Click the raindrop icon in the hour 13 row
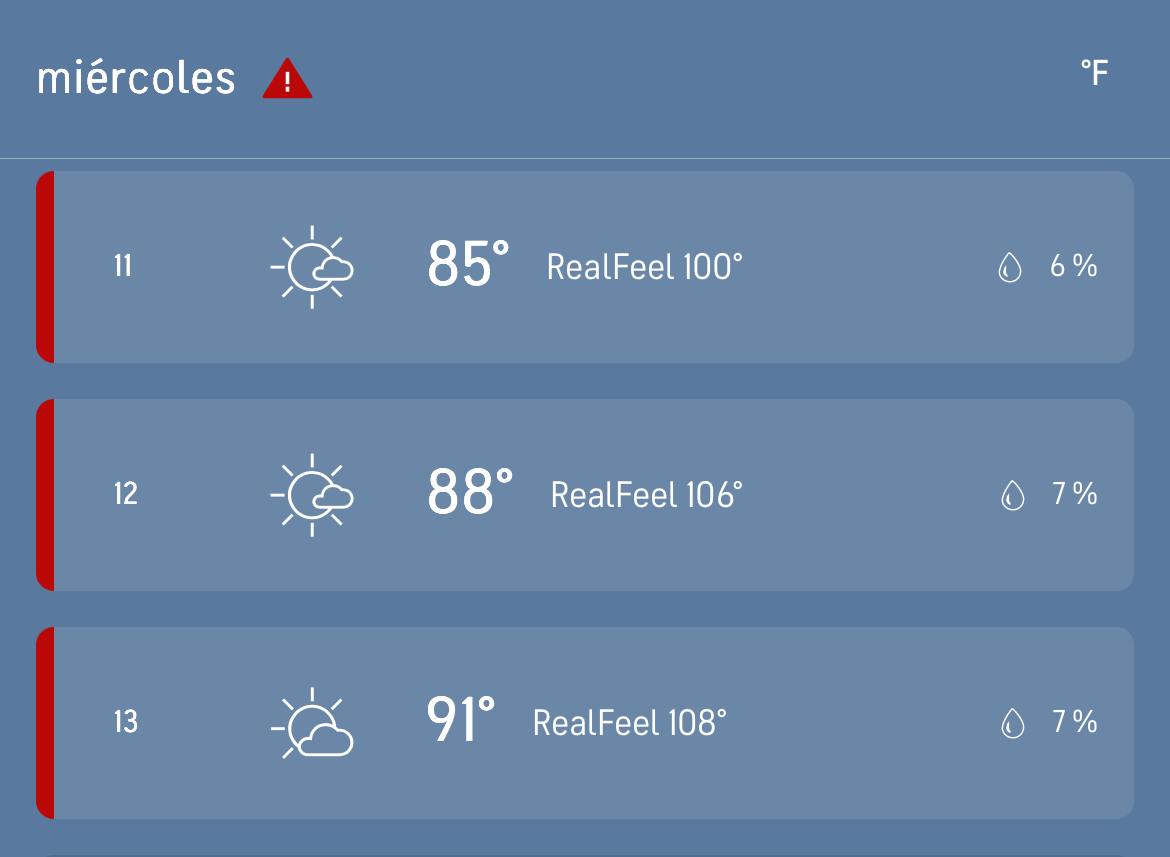This screenshot has width=1170, height=857. pyautogui.click(x=1012, y=723)
